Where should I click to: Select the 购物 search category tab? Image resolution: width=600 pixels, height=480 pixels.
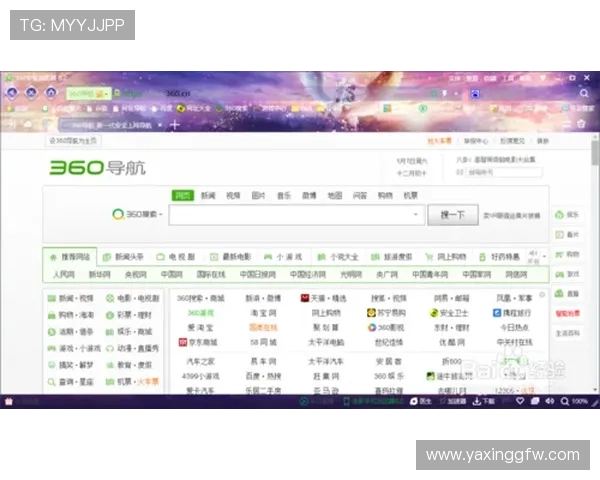coord(385,196)
